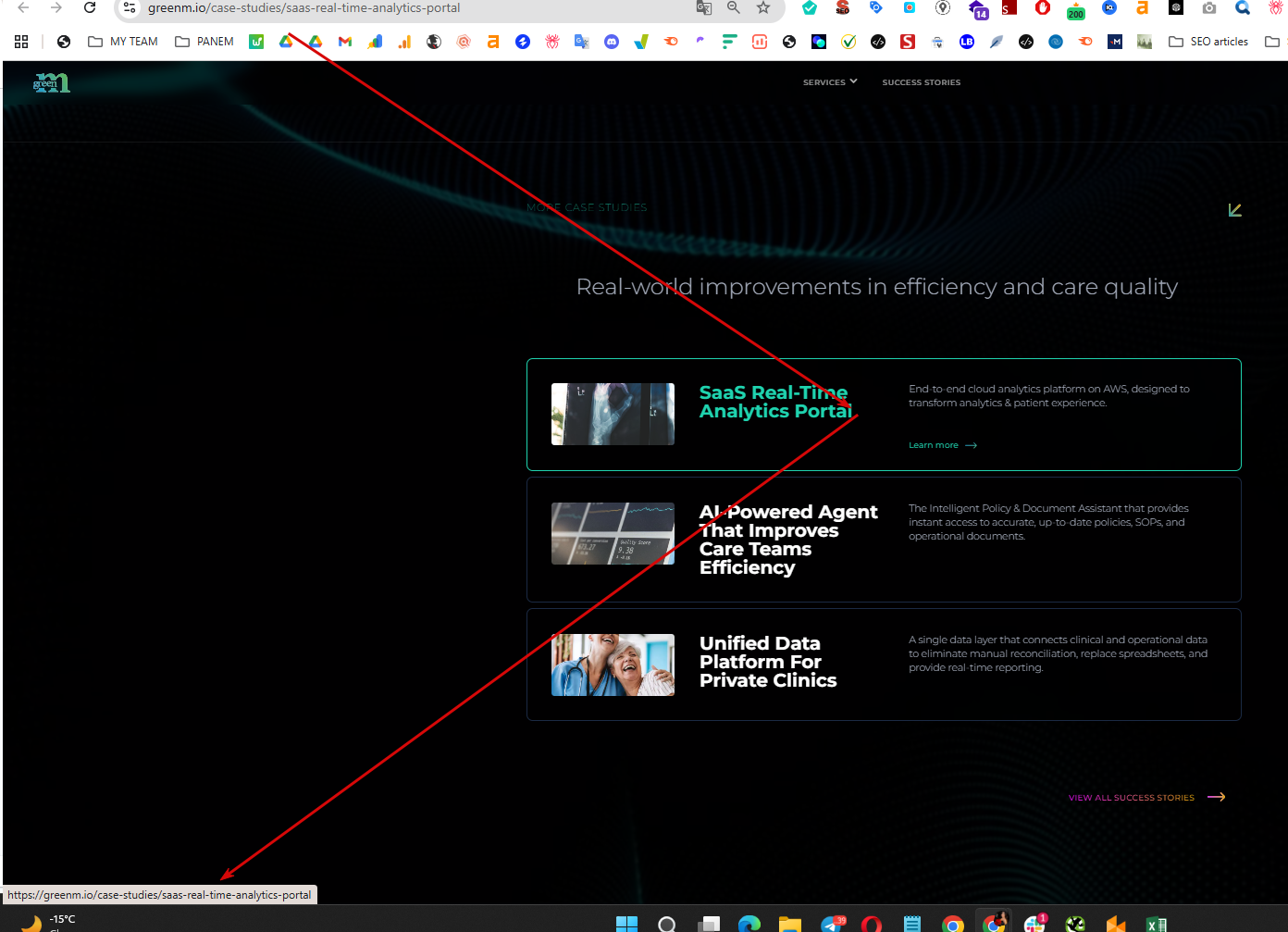The height and width of the screenshot is (932, 1288).
Task: Expand the SERVICES menu chevron
Action: point(853,81)
